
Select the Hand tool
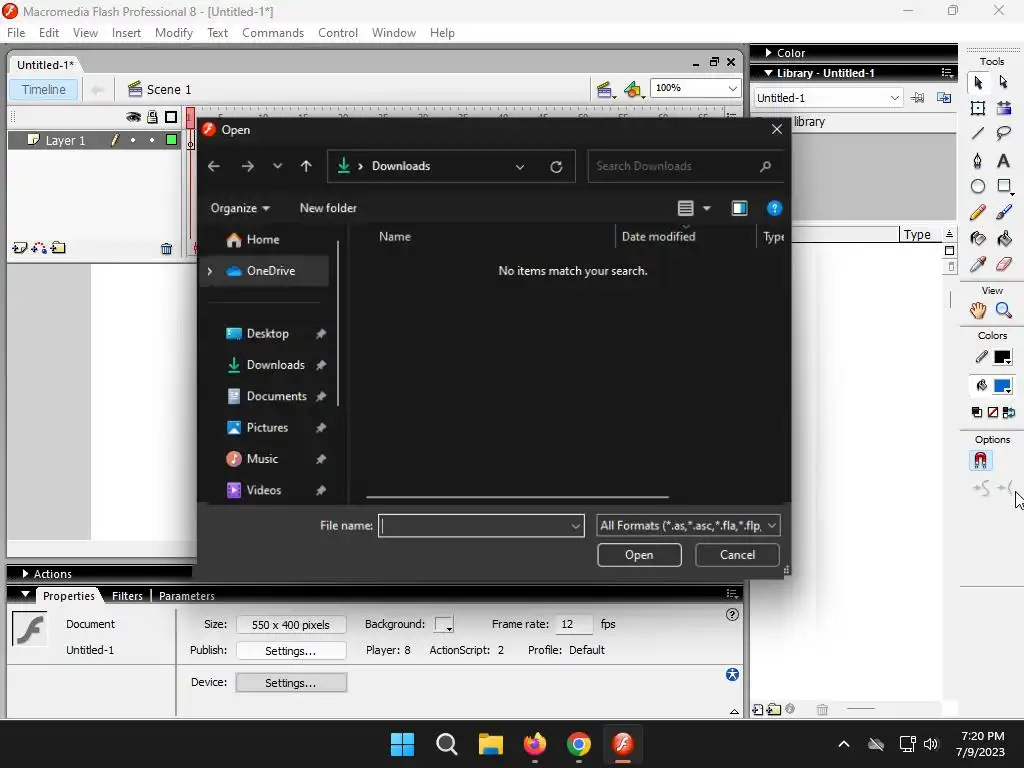978,311
